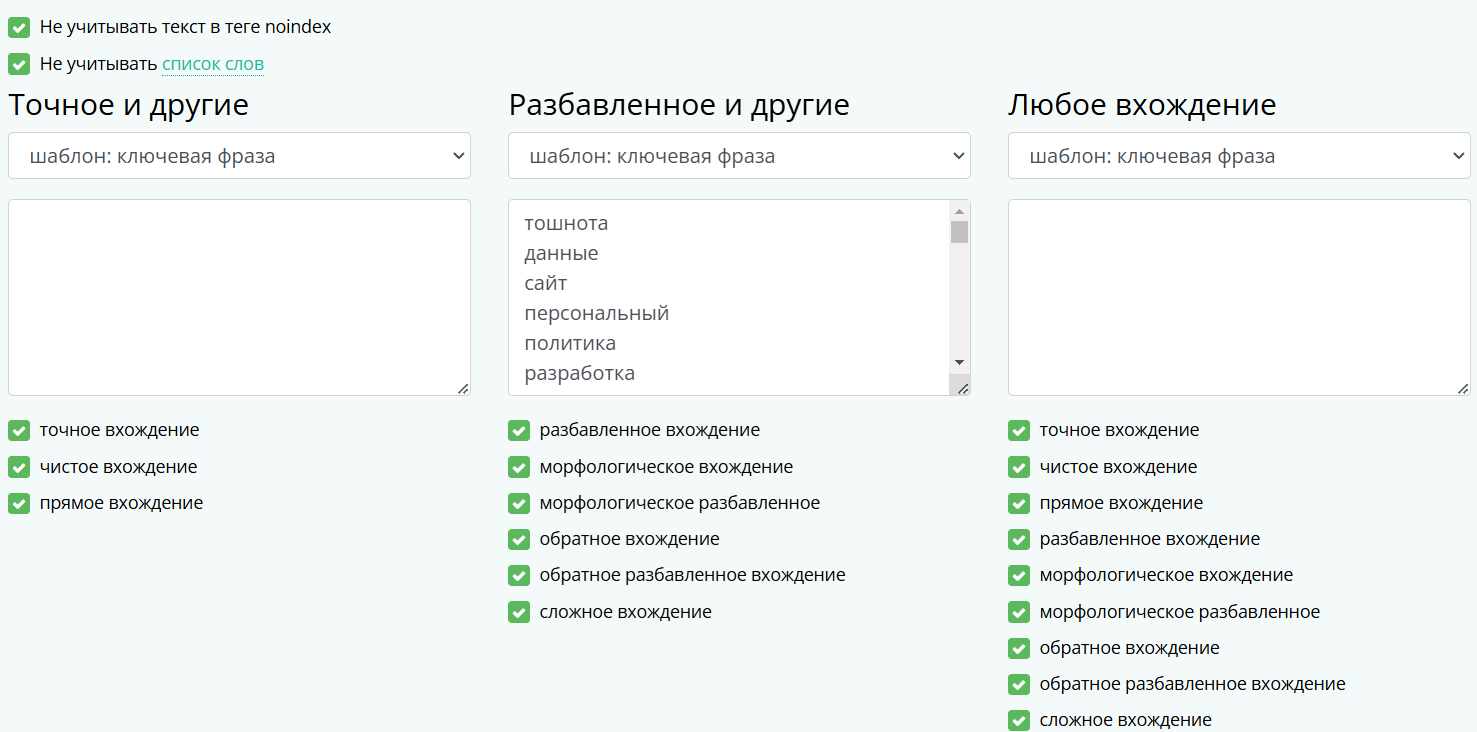Image resolution: width=1477 pixels, height=732 pixels.
Task: Uncheck the noindex tag text option
Action: coord(19,28)
